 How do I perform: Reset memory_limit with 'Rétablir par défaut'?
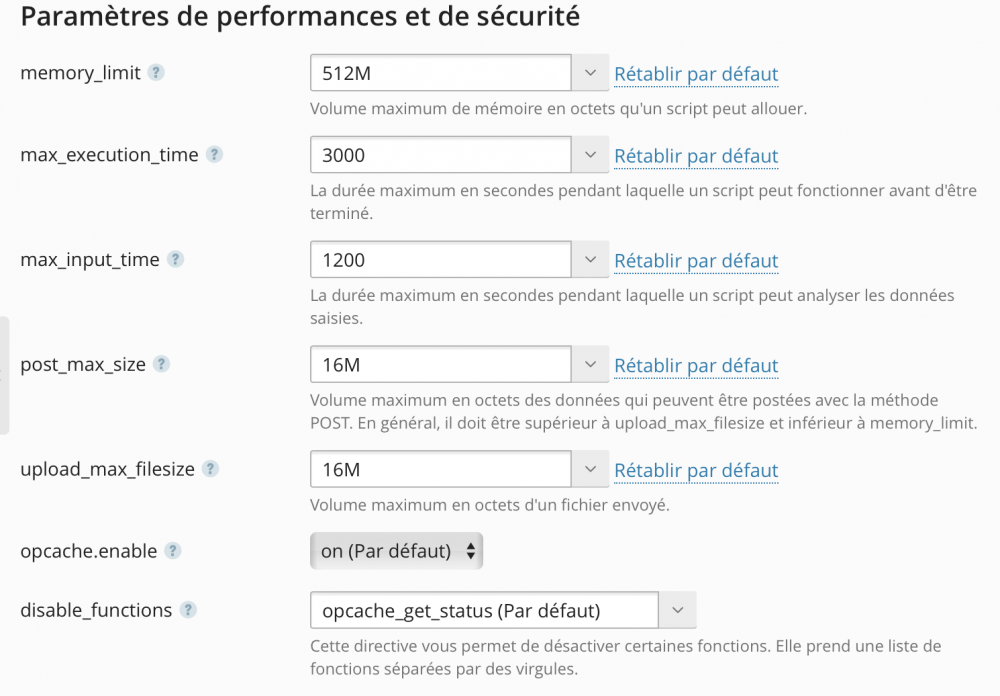[x=696, y=74]
